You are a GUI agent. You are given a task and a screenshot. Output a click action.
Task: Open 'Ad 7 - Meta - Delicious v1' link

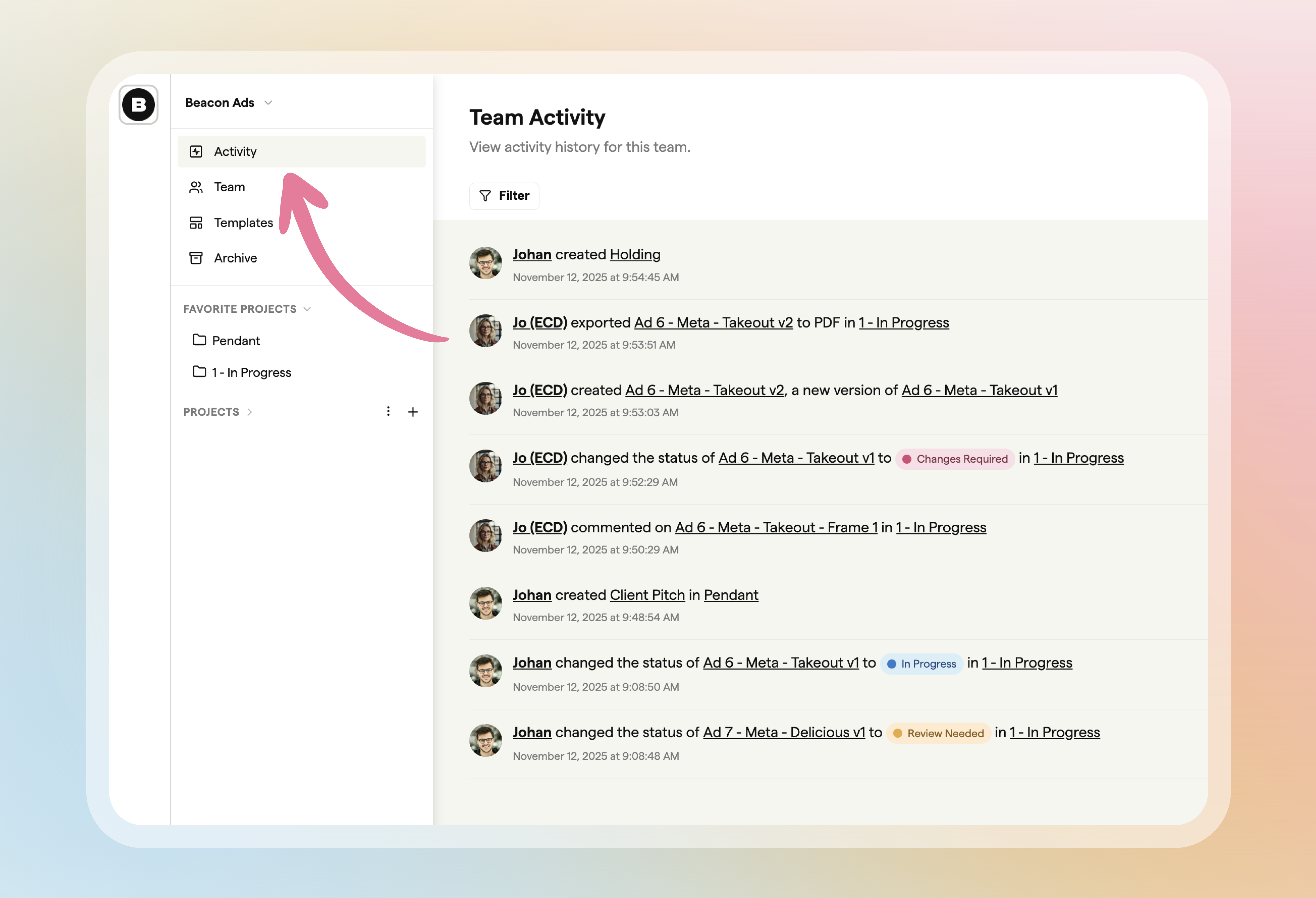784,732
